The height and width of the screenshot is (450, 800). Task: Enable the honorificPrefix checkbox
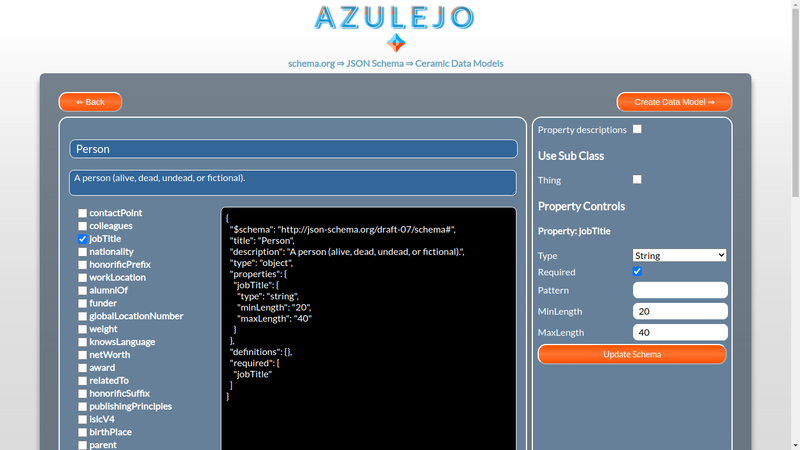[x=82, y=264]
